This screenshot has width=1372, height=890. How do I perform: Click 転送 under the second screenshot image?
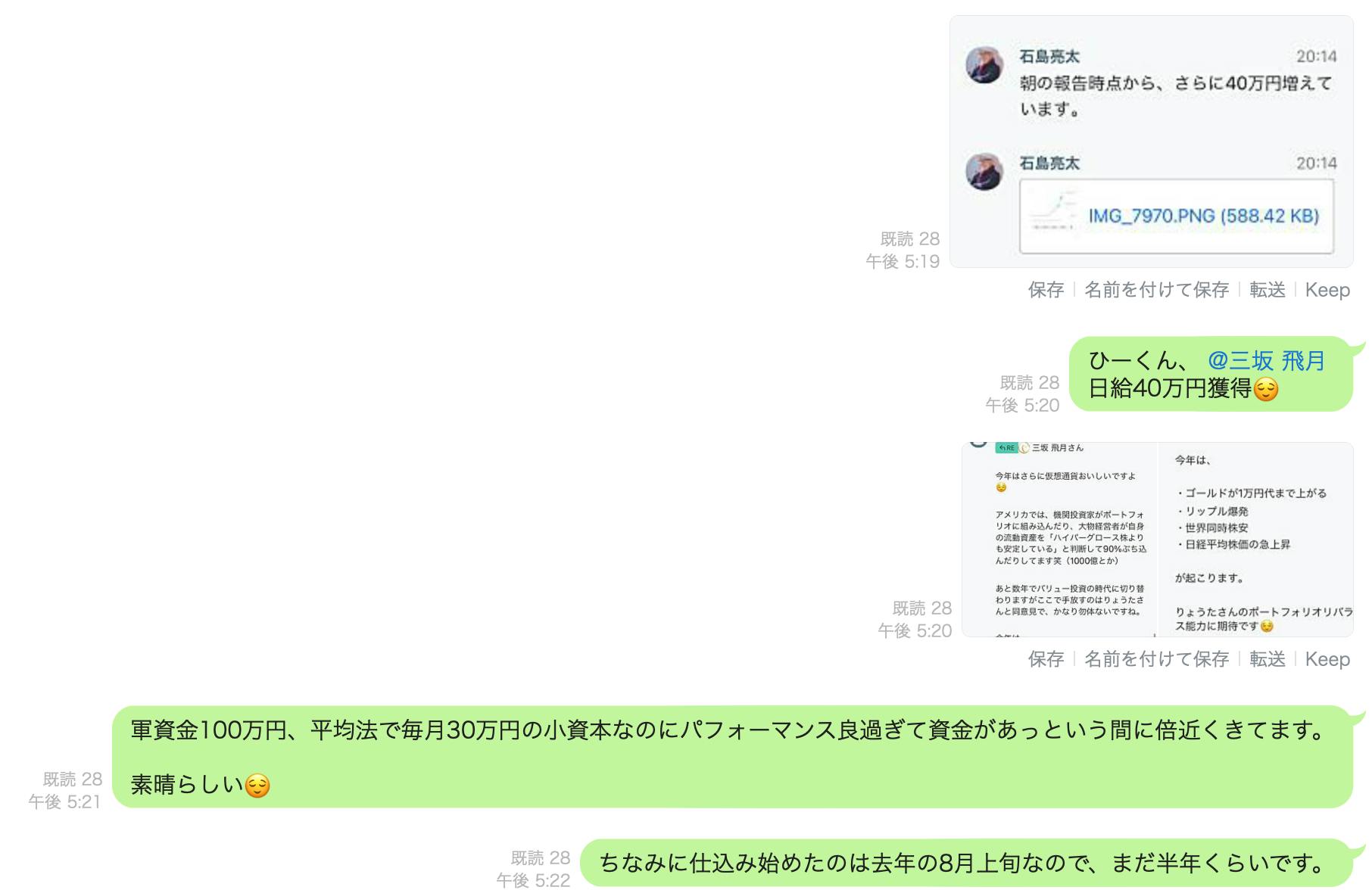click(1268, 659)
